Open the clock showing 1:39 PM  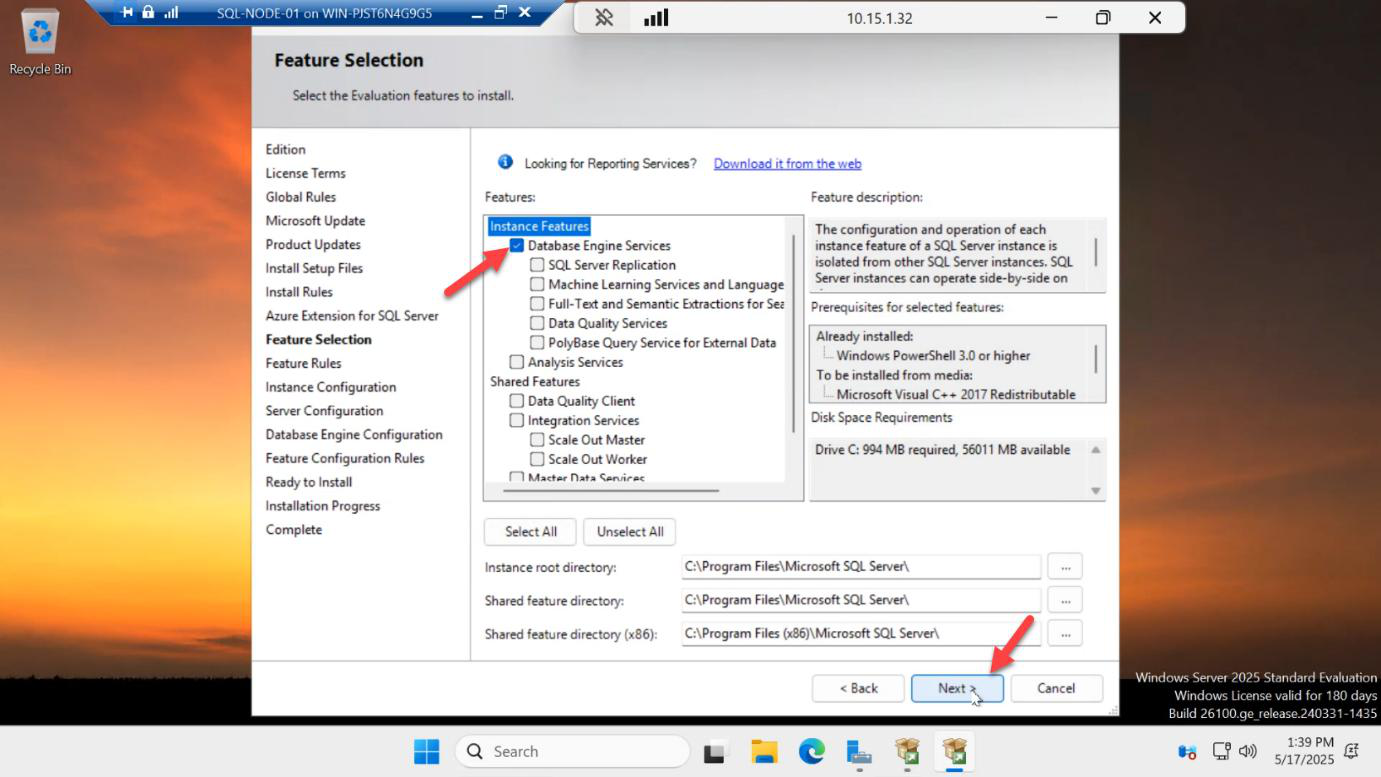(x=1304, y=751)
